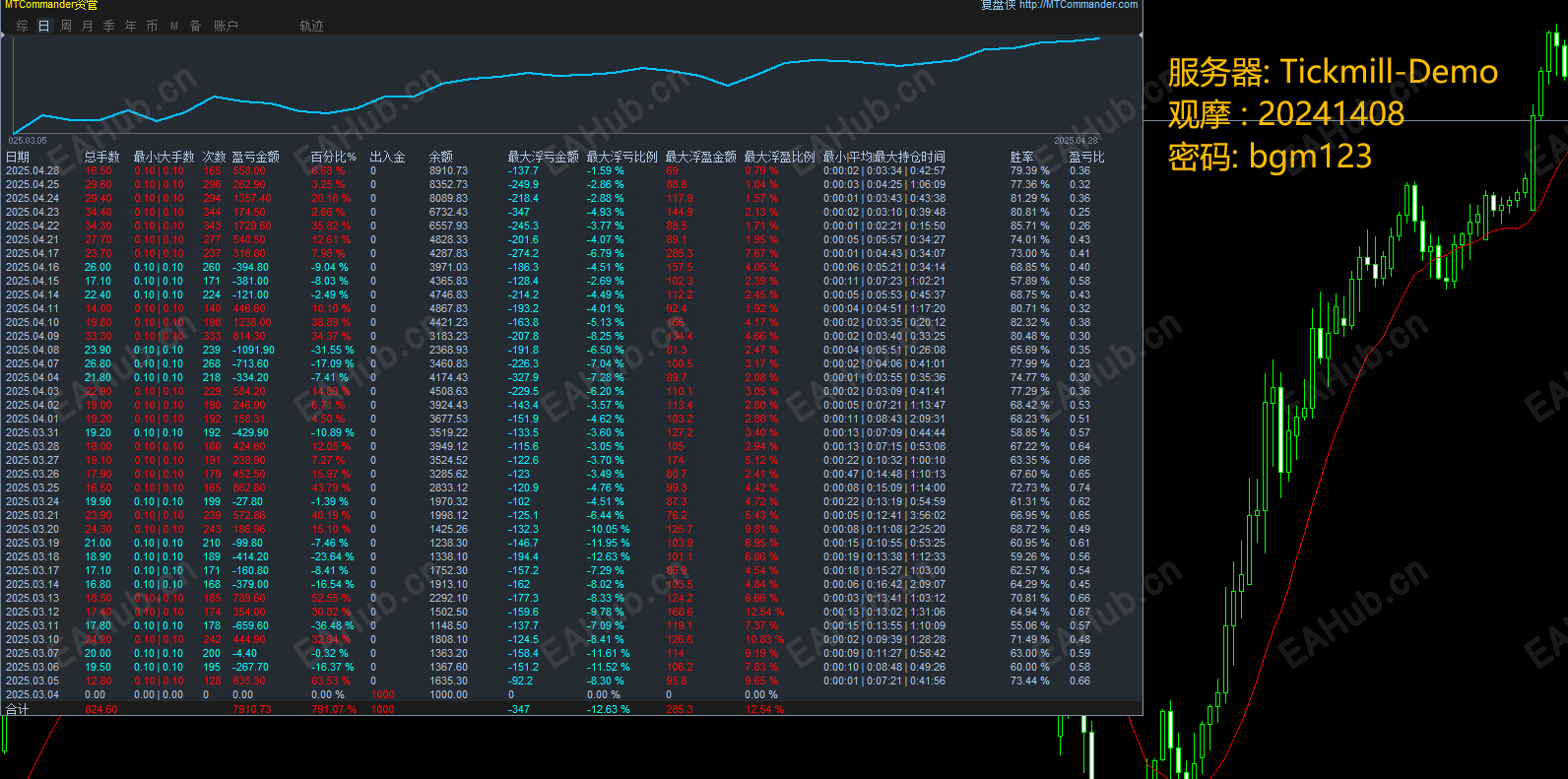Click the 次数 column header
The width and height of the screenshot is (1568, 779).
coord(215,157)
